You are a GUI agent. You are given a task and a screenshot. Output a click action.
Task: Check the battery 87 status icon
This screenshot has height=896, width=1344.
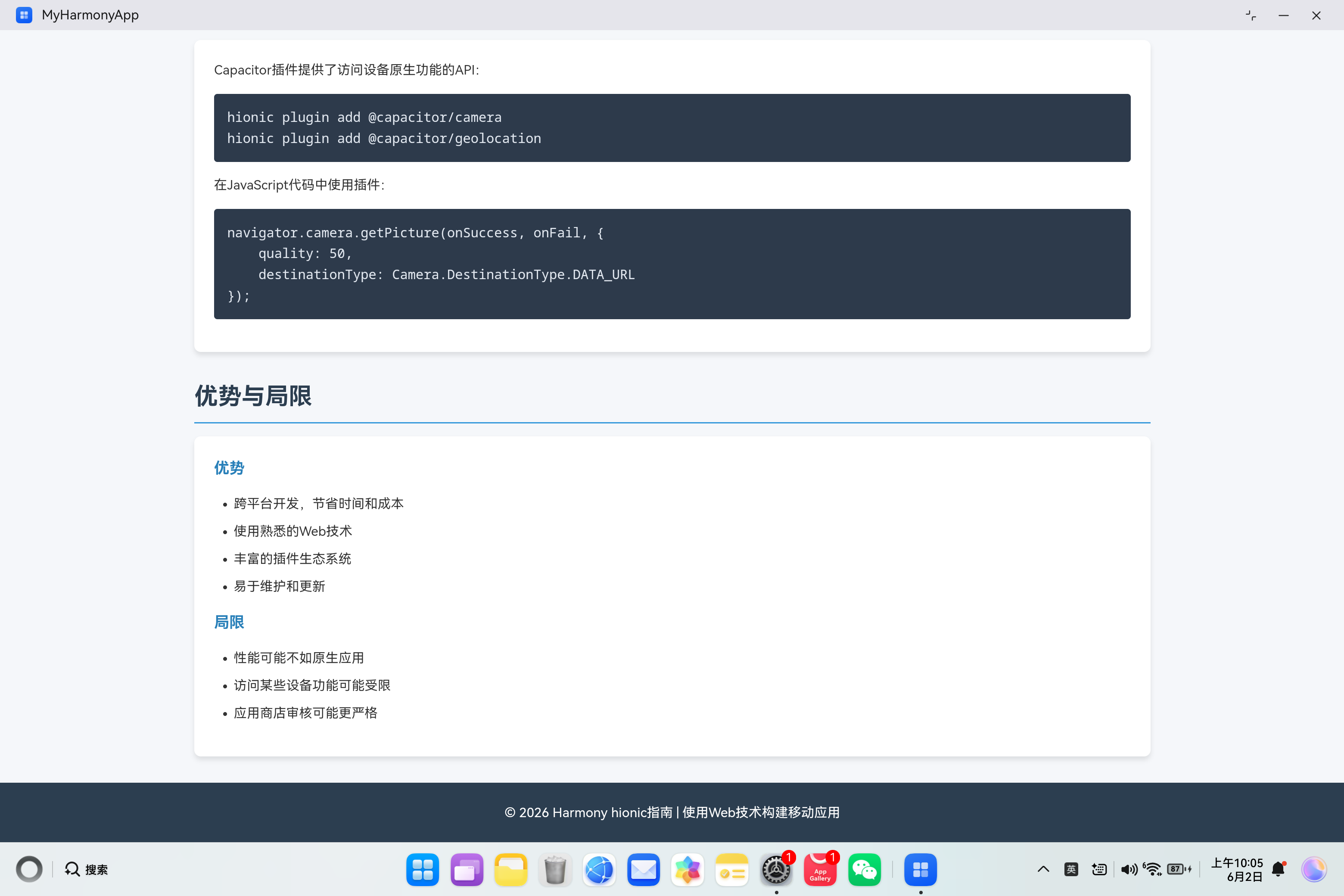pos(1179,869)
